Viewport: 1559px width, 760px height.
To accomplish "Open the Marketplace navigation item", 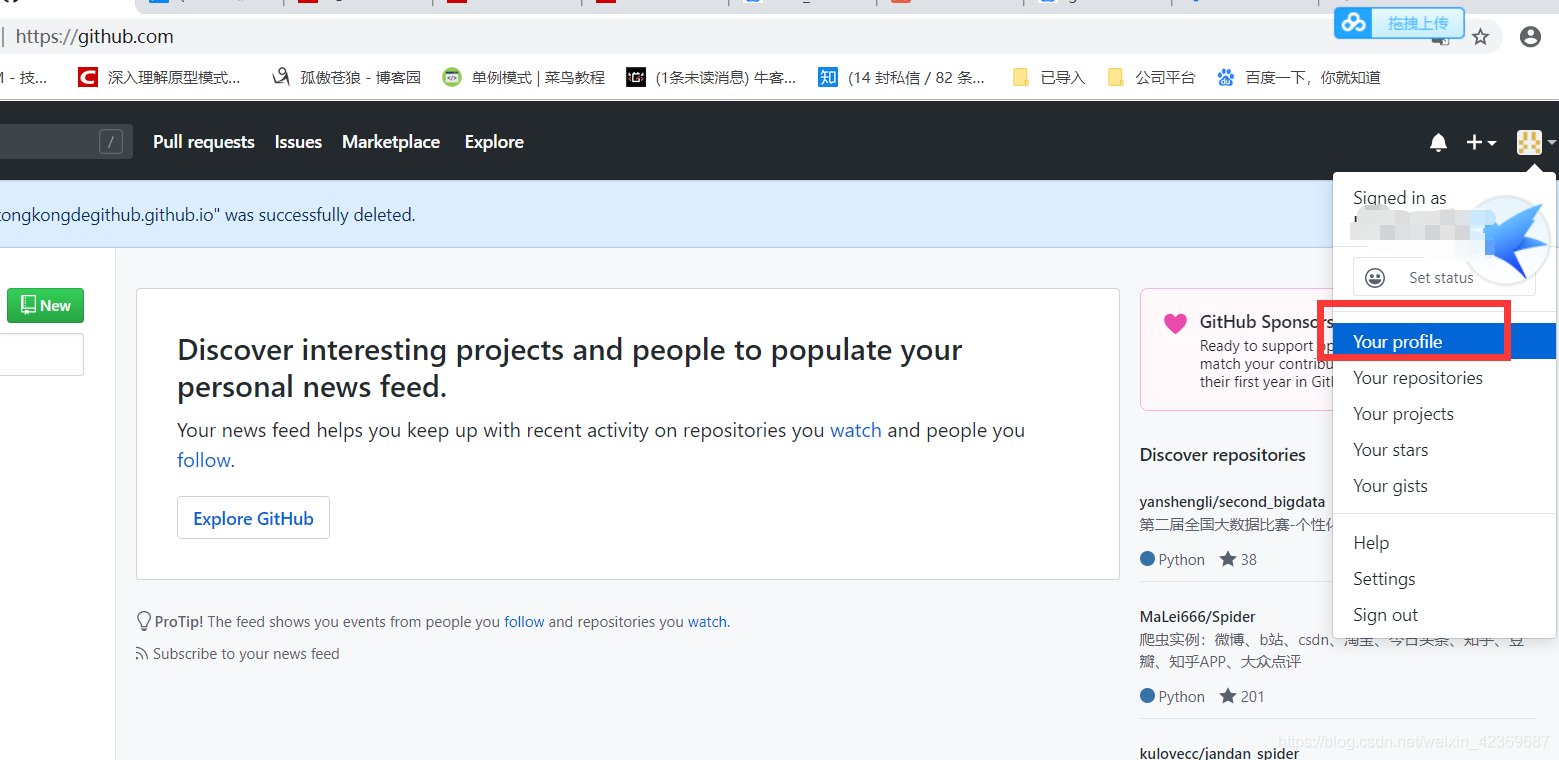I will 390,142.
